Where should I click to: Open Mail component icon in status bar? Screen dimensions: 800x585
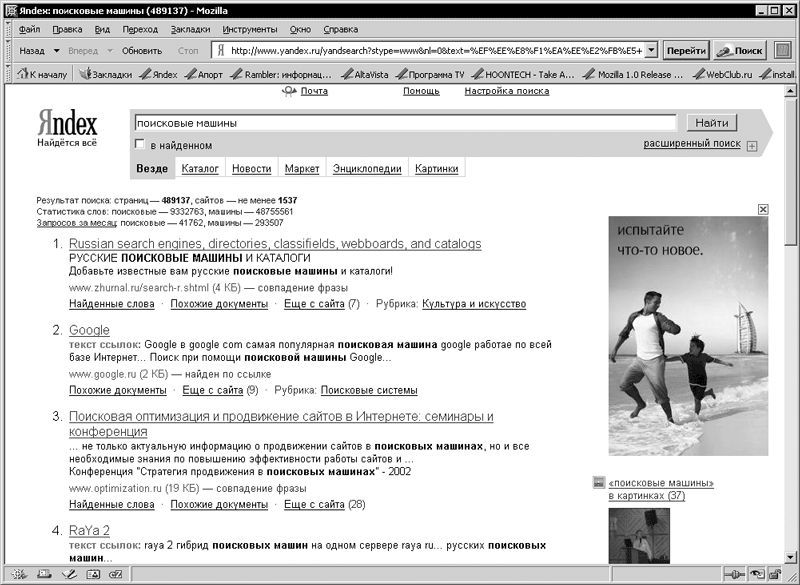(x=43, y=574)
